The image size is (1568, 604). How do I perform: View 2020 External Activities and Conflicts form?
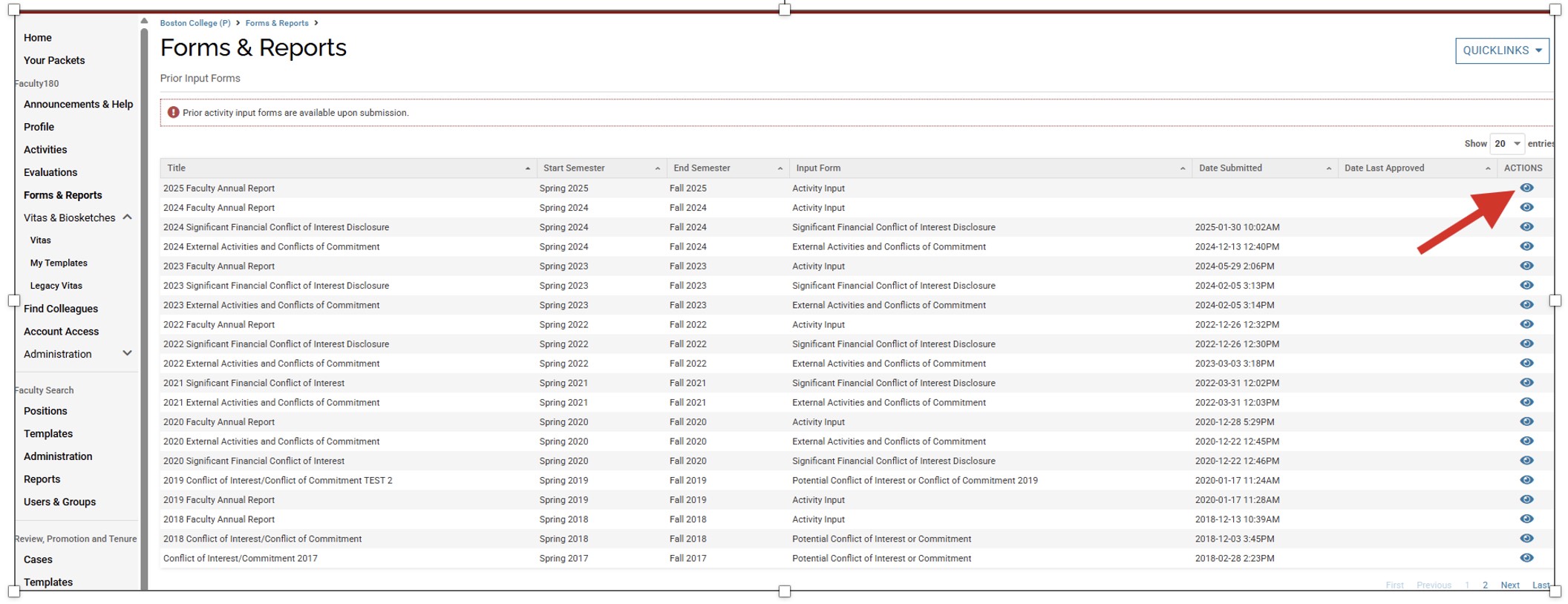1526,441
